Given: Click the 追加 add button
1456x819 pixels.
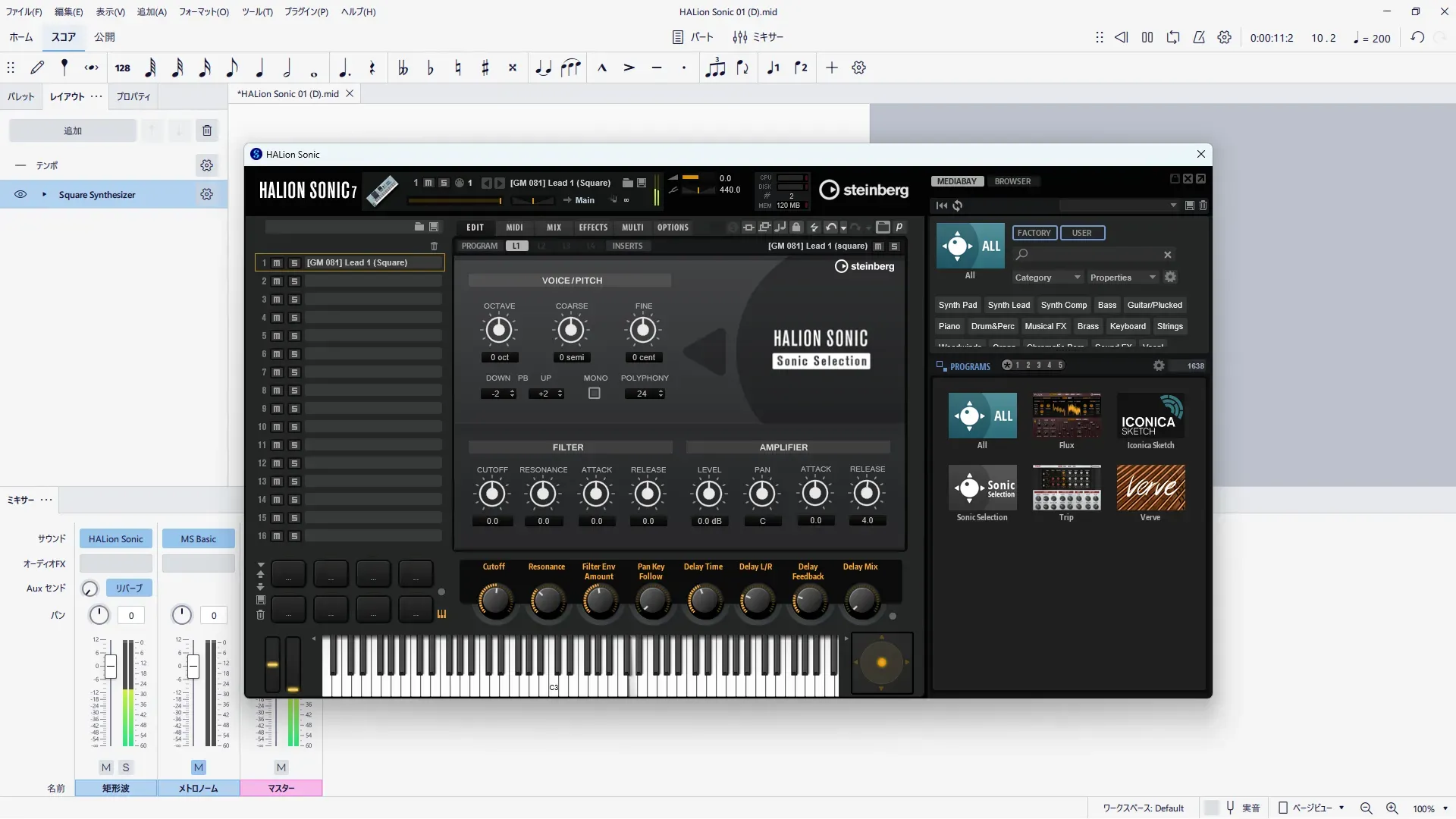Looking at the screenshot, I should [x=73, y=130].
